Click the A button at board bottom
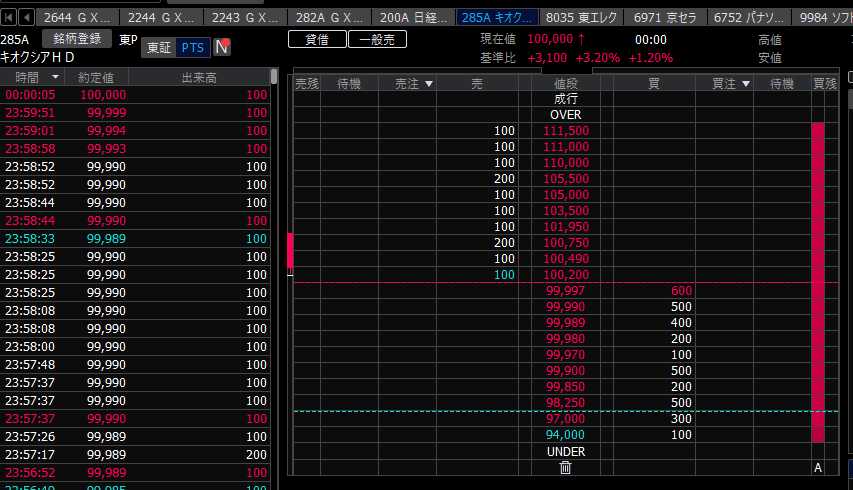Viewport: 853px width, 490px height. pyautogui.click(x=818, y=468)
